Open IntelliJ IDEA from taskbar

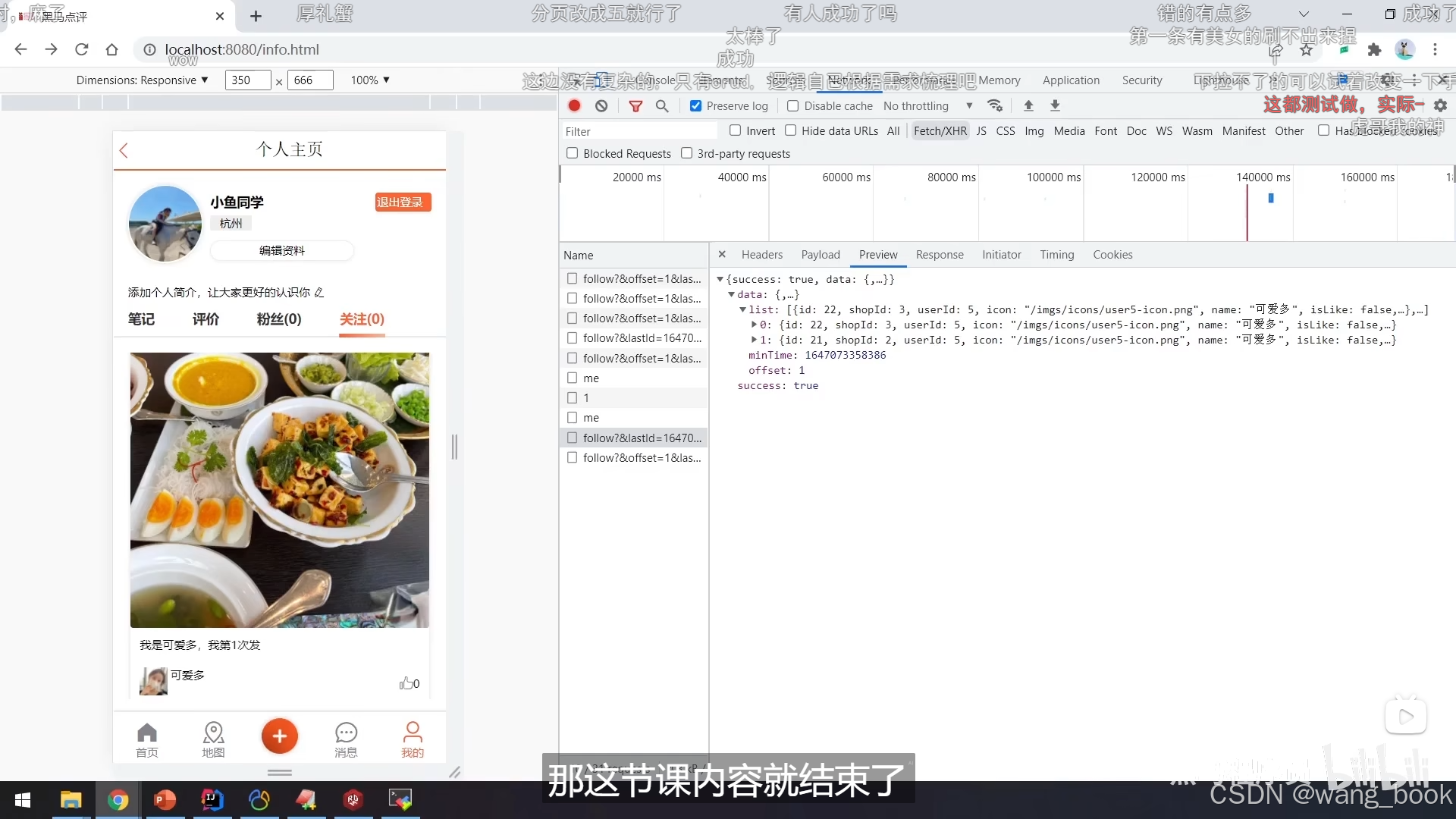click(x=212, y=800)
